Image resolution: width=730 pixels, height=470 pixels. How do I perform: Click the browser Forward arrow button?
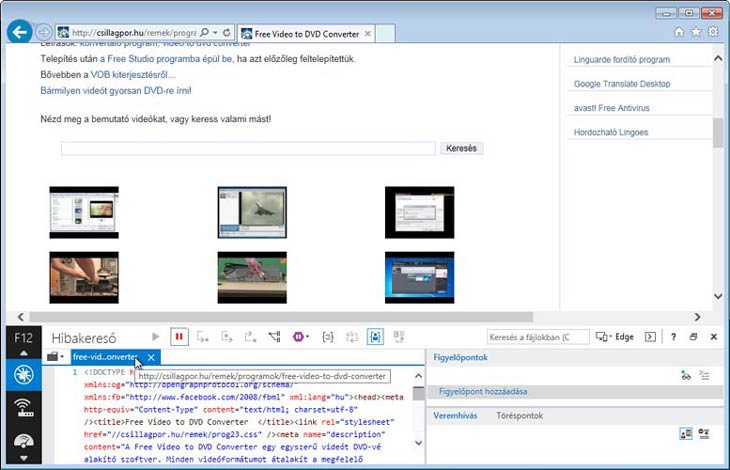tap(43, 33)
